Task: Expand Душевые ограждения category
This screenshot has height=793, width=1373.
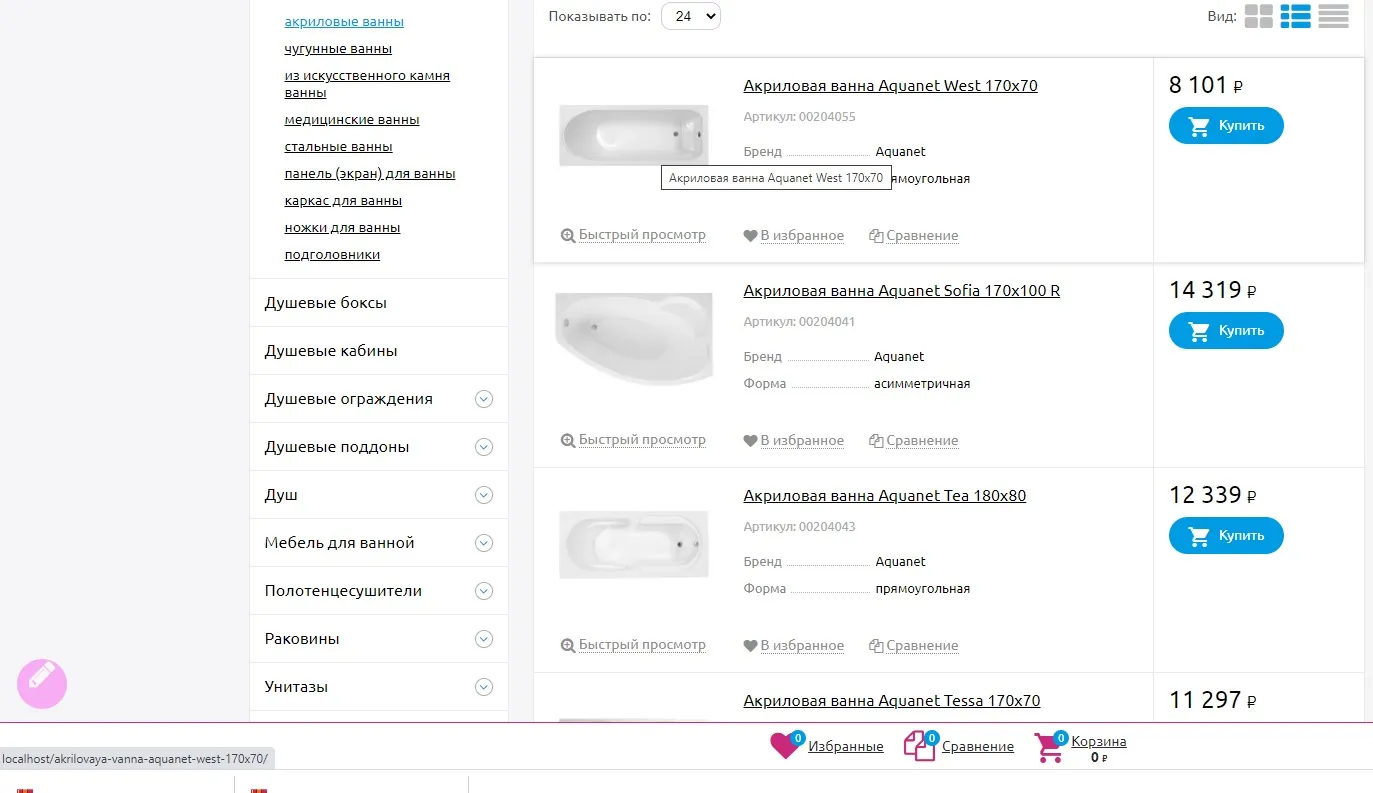Action: pos(484,399)
